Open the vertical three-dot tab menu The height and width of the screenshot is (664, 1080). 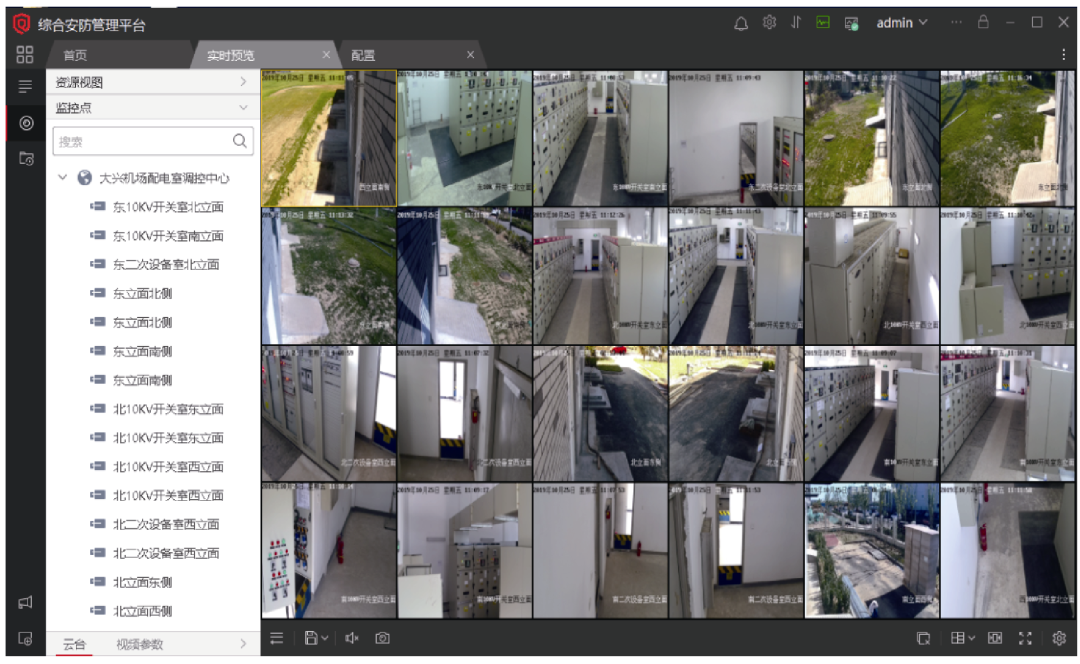point(1064,55)
